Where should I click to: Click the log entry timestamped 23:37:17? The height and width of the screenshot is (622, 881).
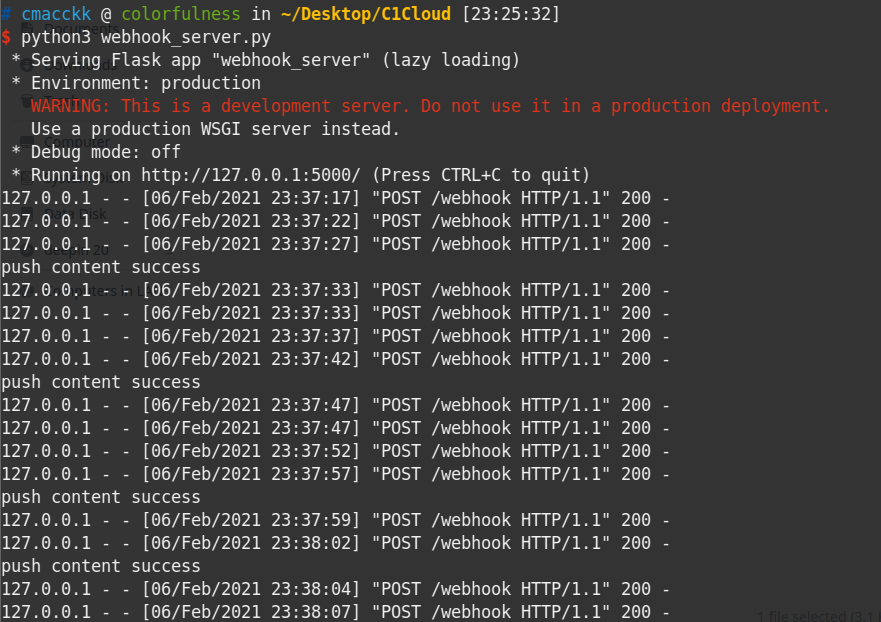click(335, 198)
